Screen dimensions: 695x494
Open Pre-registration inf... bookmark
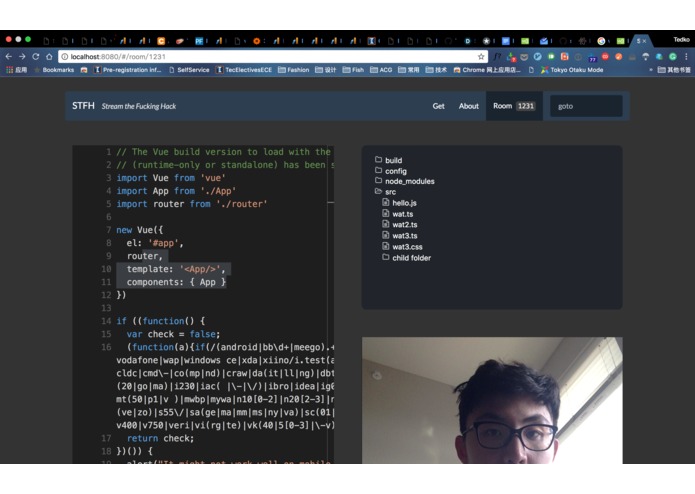[128, 70]
